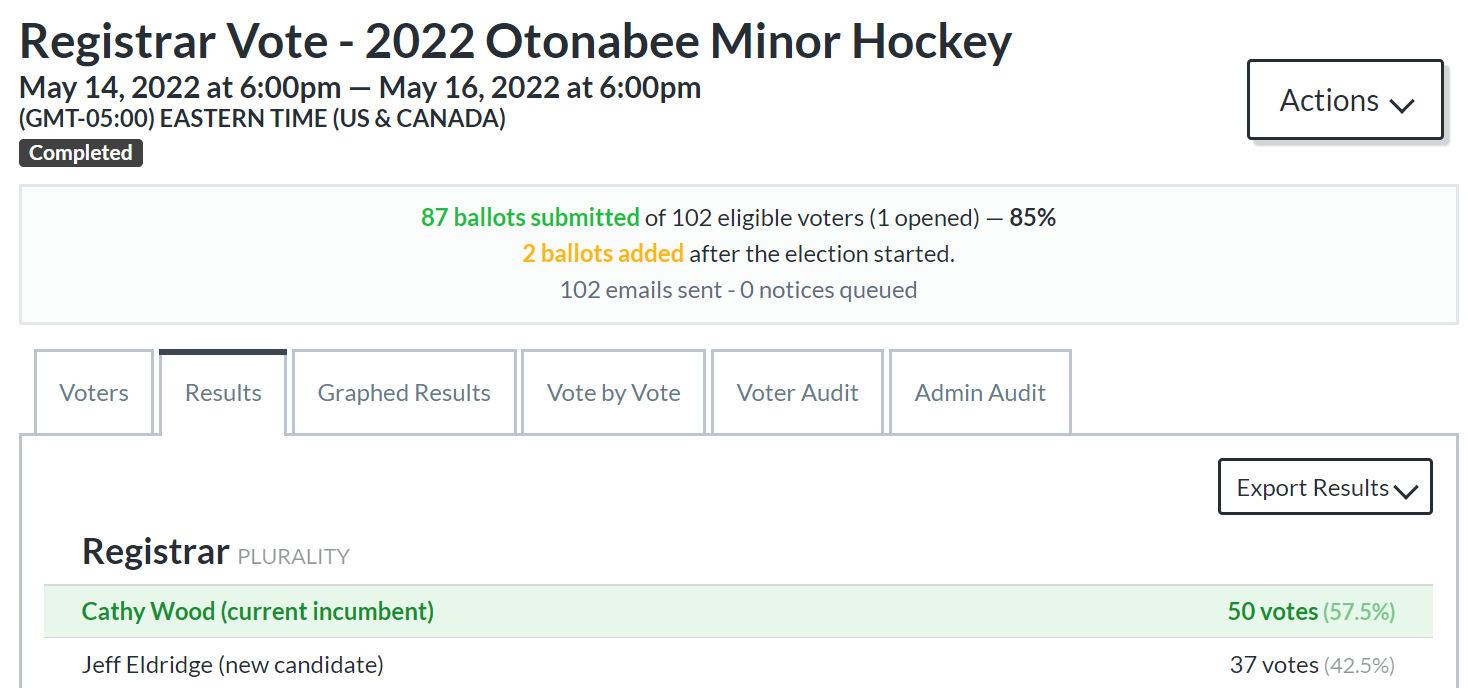Open the Actions dropdown menu
This screenshot has height=688, width=1468.
click(1344, 99)
